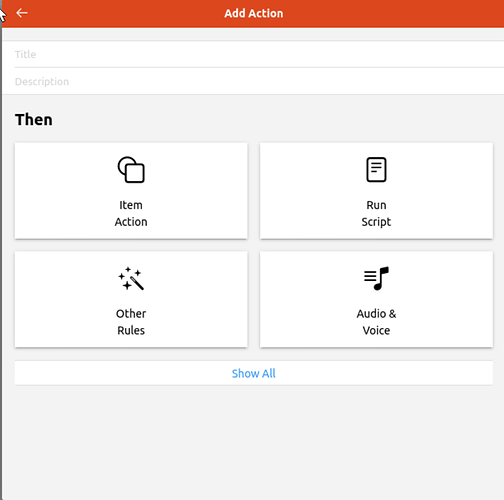Pick the Other Rules magic wand icon
The width and height of the screenshot is (504, 500).
(x=131, y=278)
